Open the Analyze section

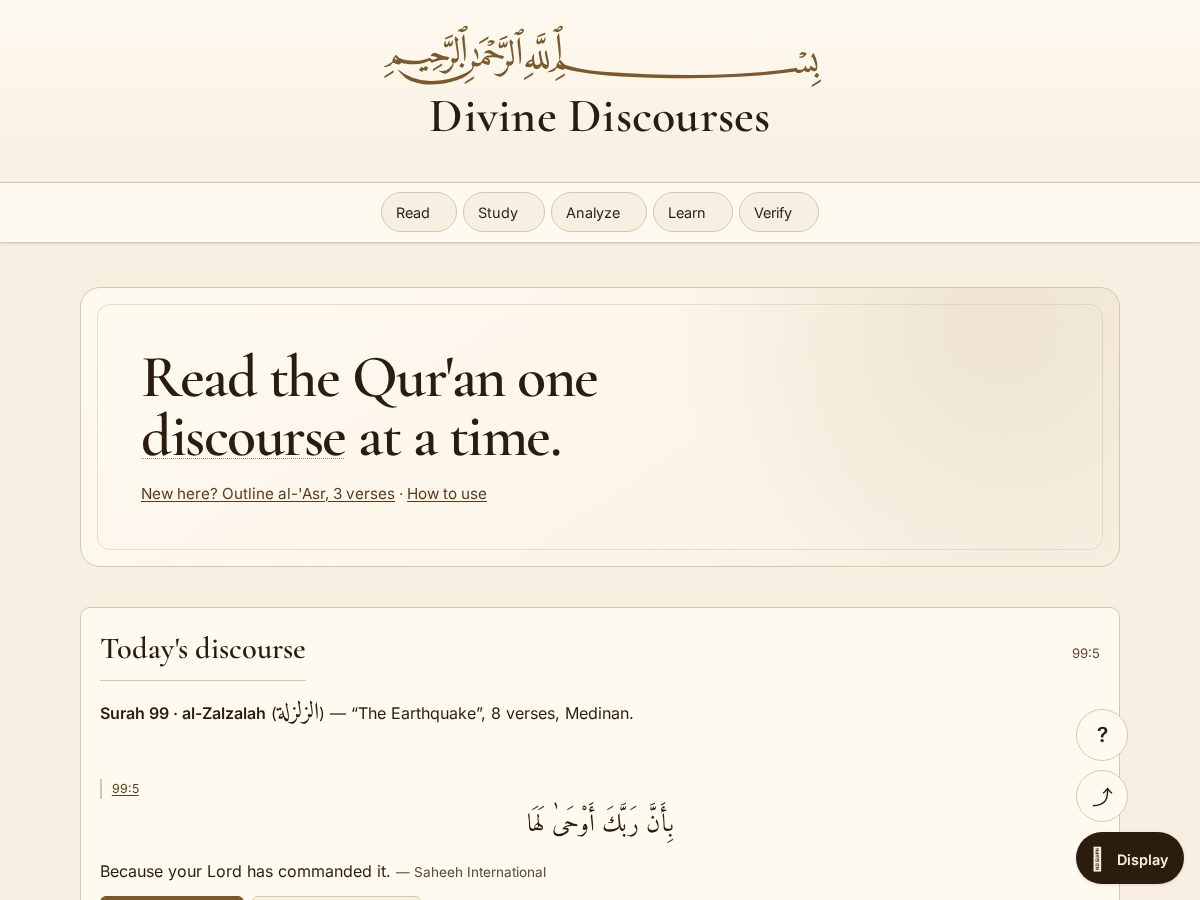(x=598, y=212)
